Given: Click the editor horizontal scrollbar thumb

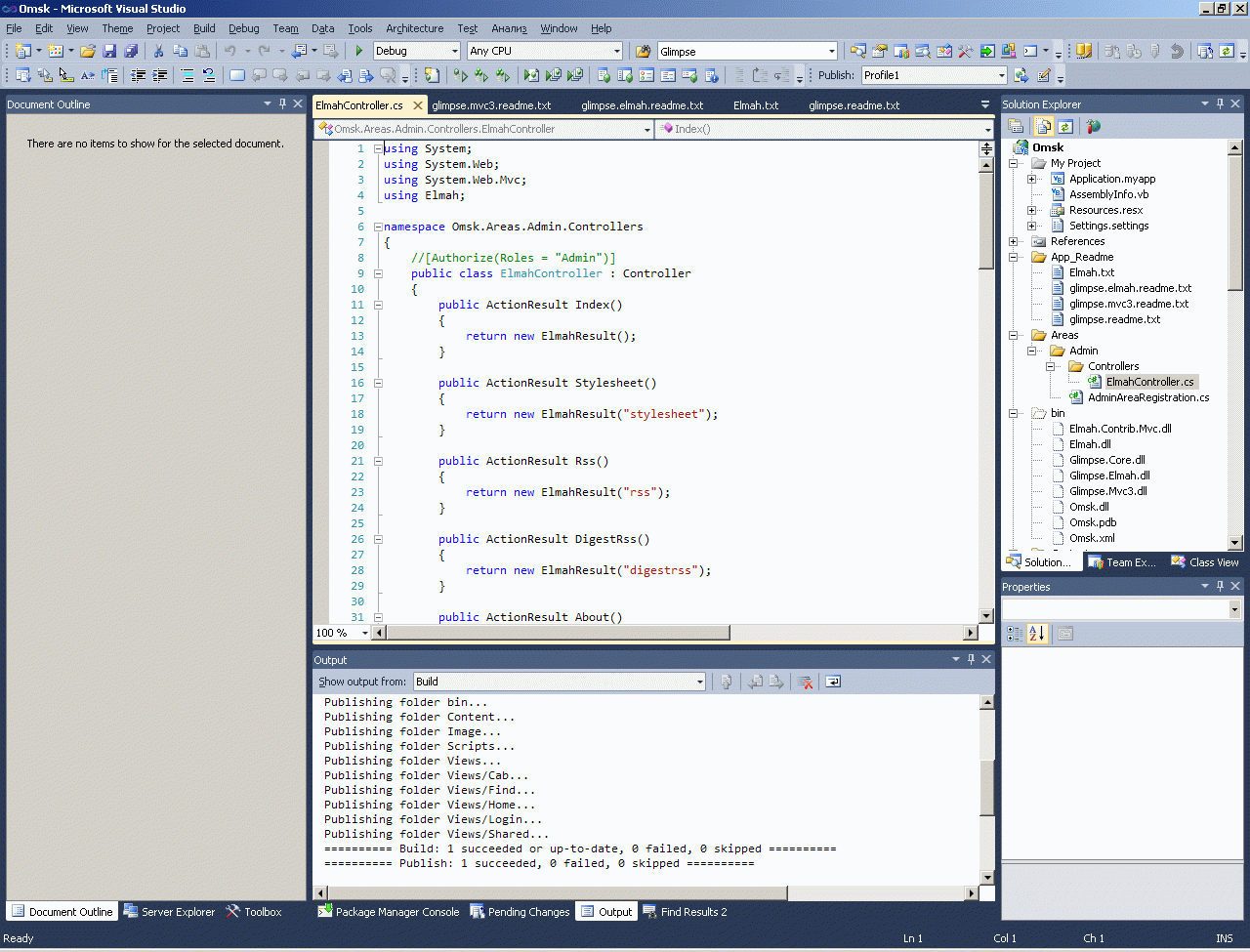Looking at the screenshot, I should (558, 633).
